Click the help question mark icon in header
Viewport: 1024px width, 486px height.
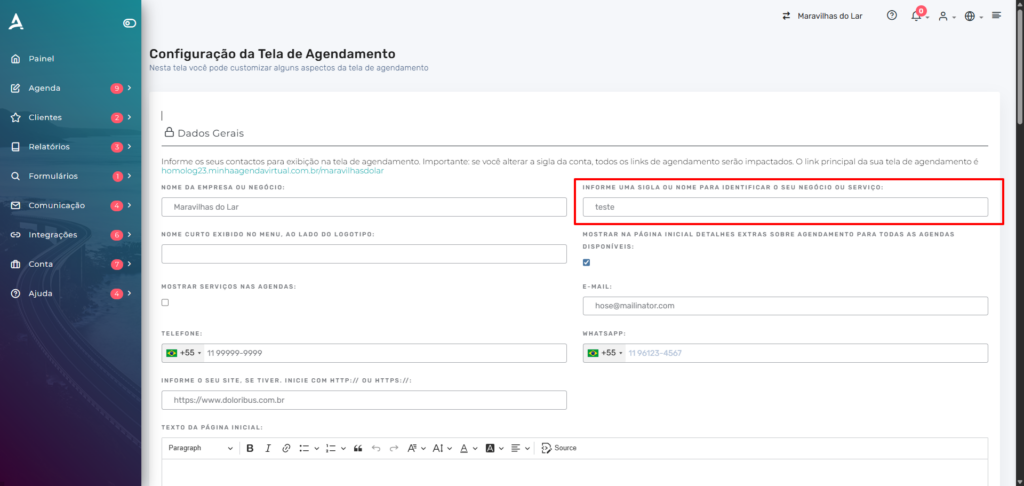[x=892, y=16]
